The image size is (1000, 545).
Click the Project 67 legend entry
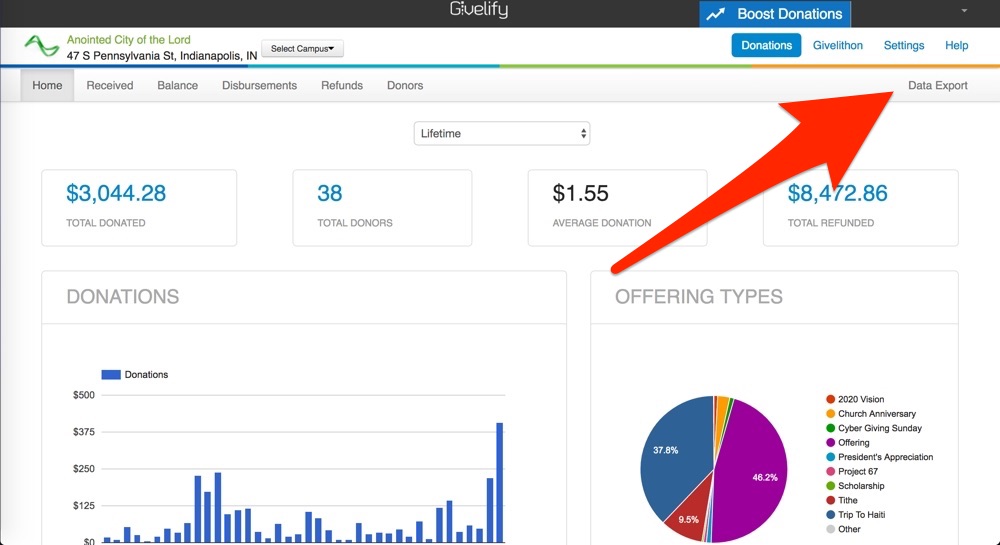click(x=852, y=472)
